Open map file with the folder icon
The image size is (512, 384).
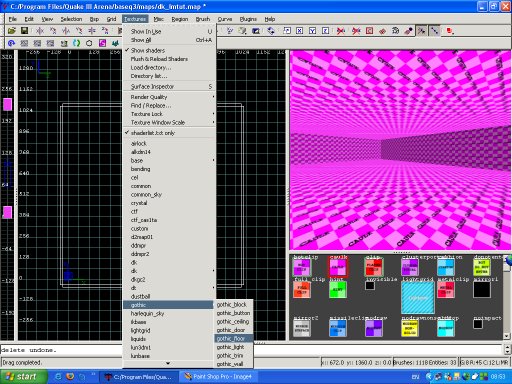12,31
